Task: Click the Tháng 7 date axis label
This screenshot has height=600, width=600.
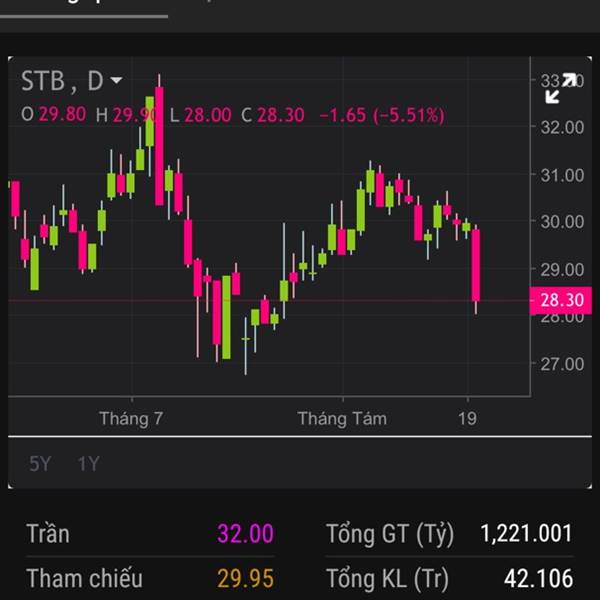Action: click(131, 418)
